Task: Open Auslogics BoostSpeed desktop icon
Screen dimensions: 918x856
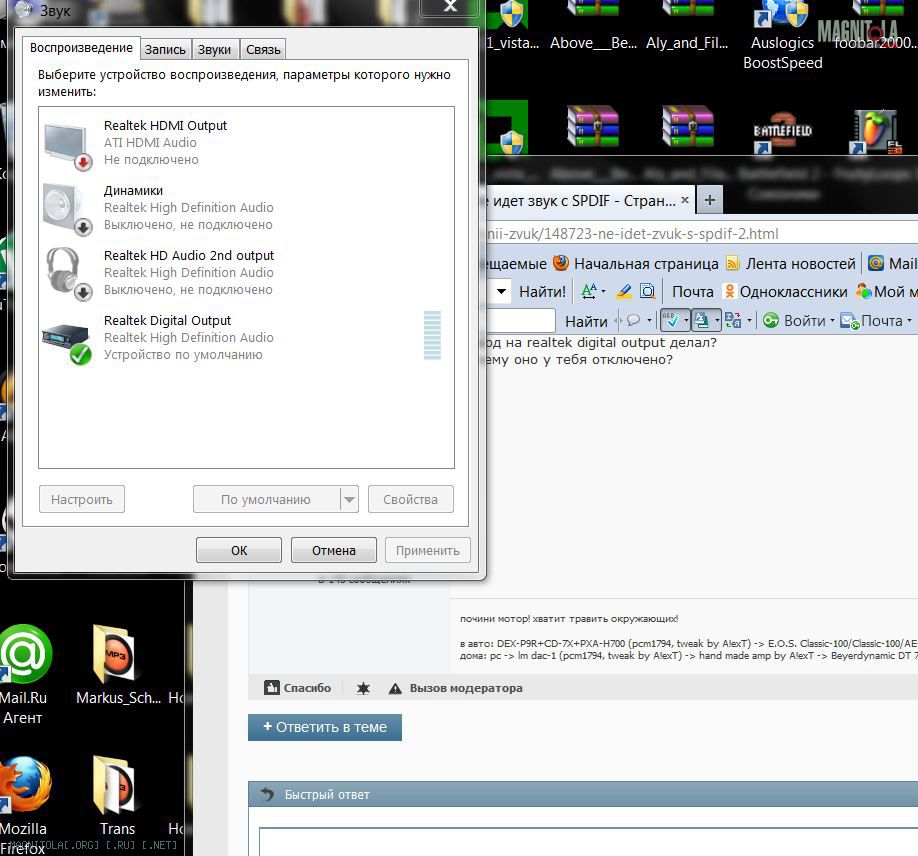Action: [782, 35]
